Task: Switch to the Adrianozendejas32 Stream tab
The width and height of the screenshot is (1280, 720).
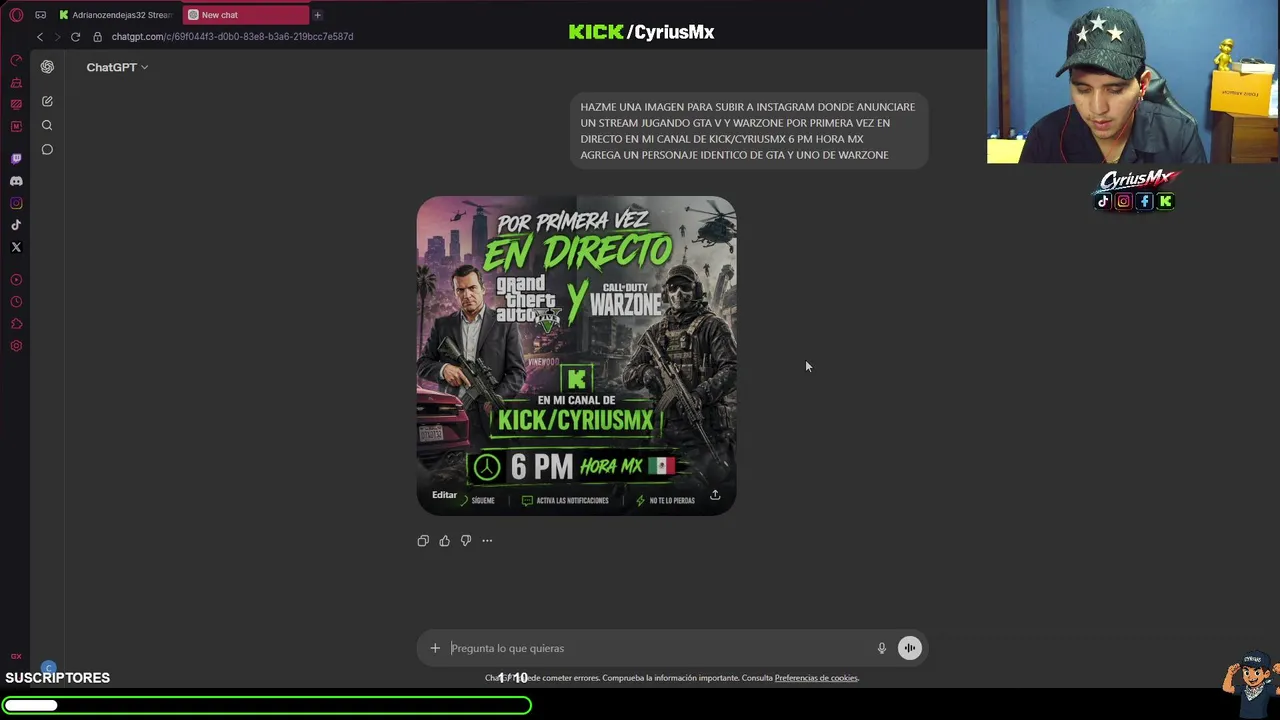Action: coord(115,15)
